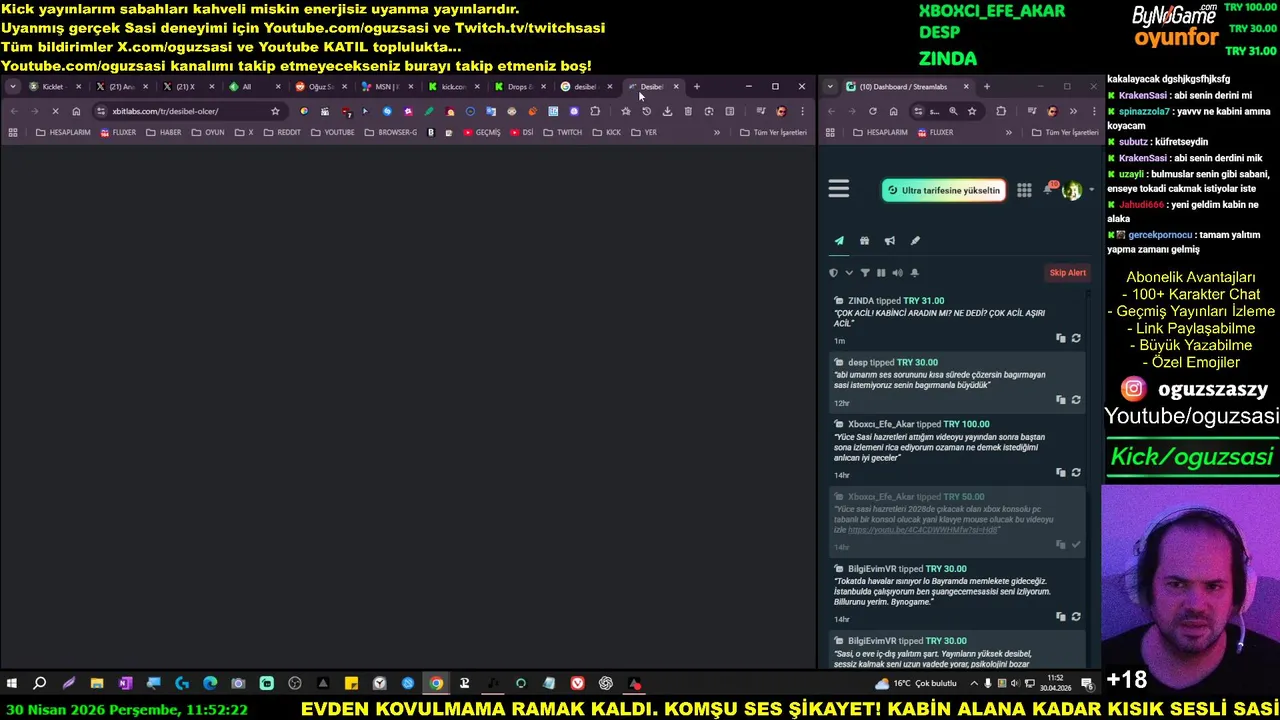Show hidden system tray icons
The height and width of the screenshot is (720, 1280).
[974, 683]
